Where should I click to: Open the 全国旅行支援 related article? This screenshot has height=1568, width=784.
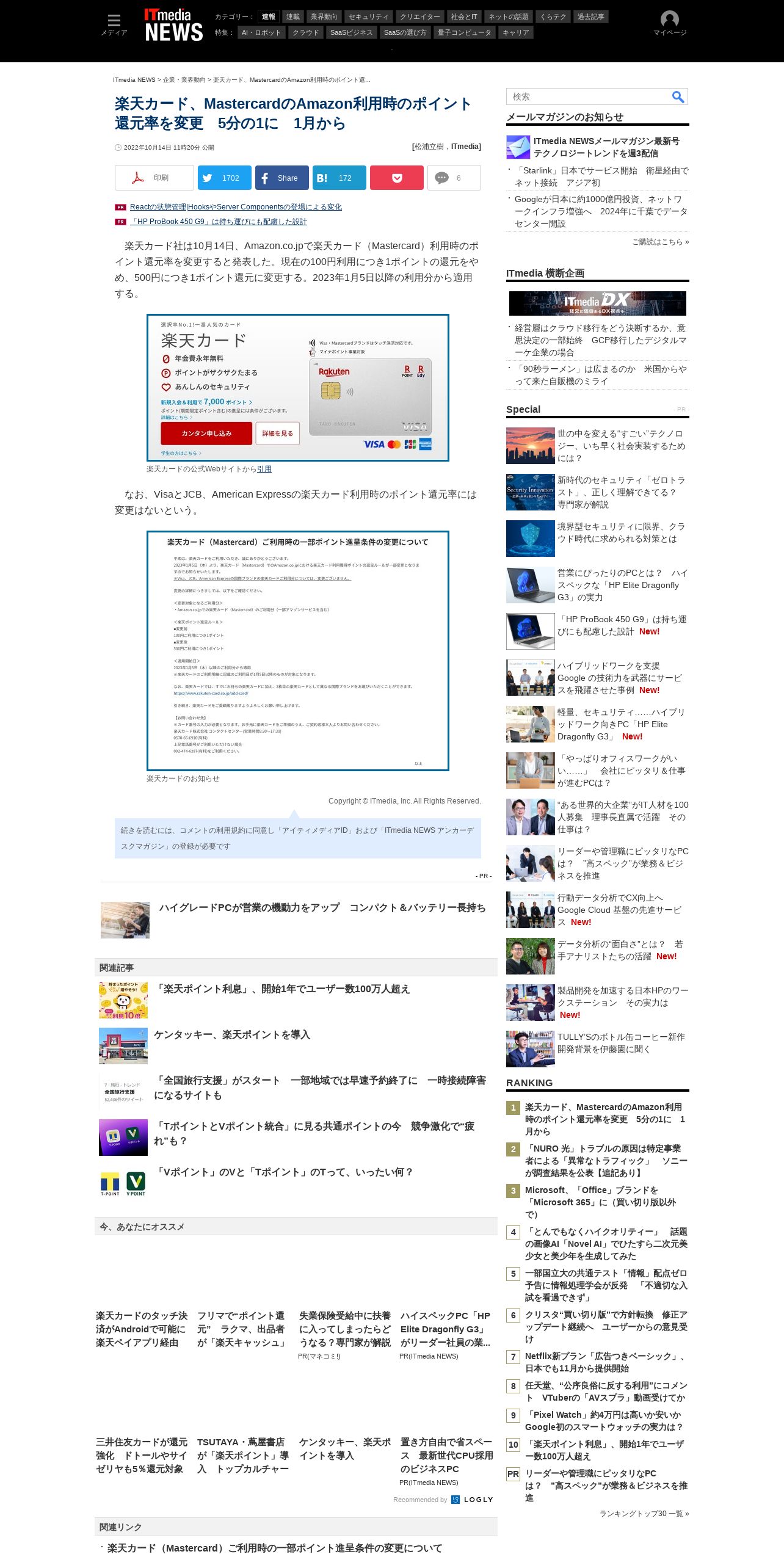pyautogui.click(x=321, y=1087)
